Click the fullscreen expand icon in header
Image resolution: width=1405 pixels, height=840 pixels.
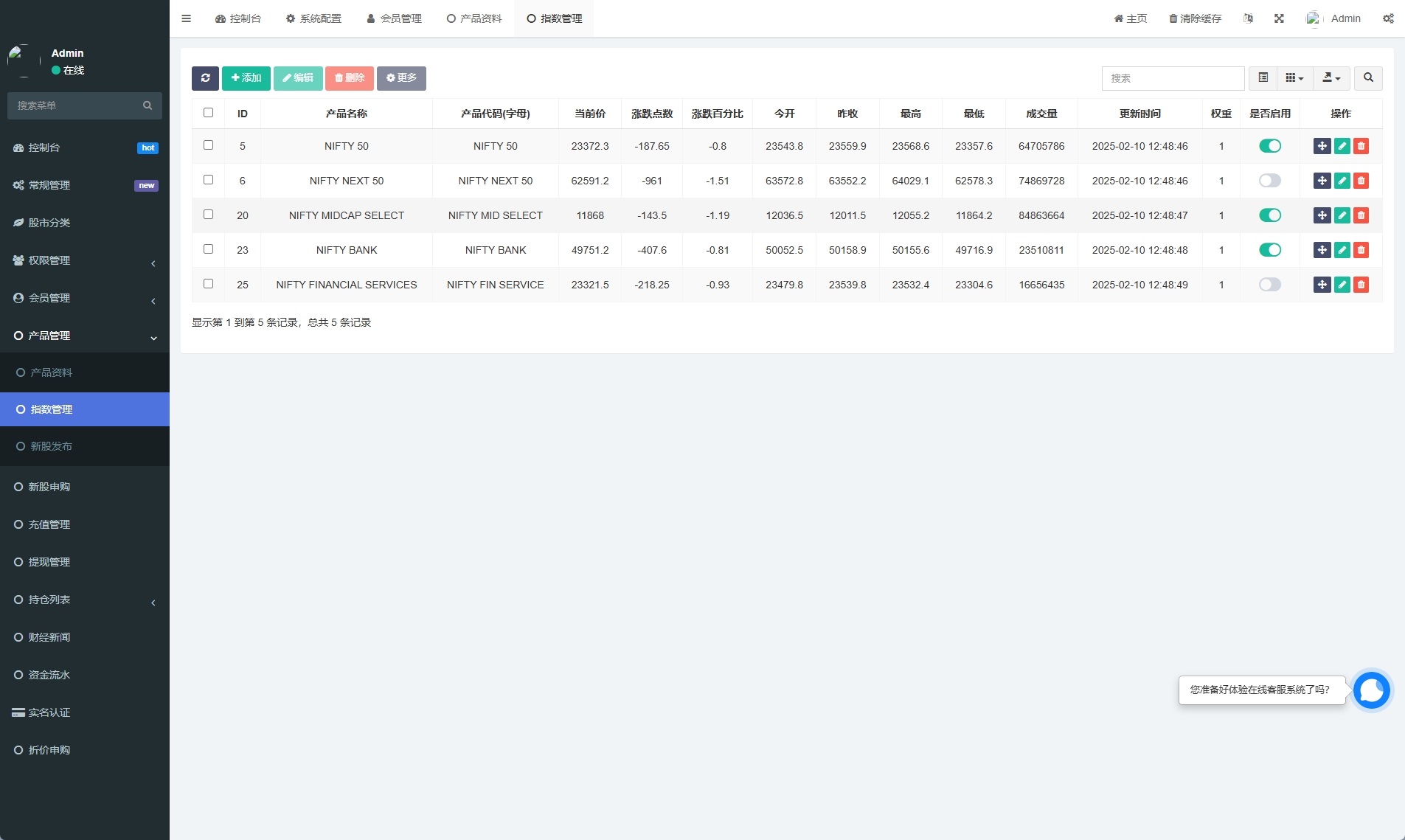click(1279, 18)
